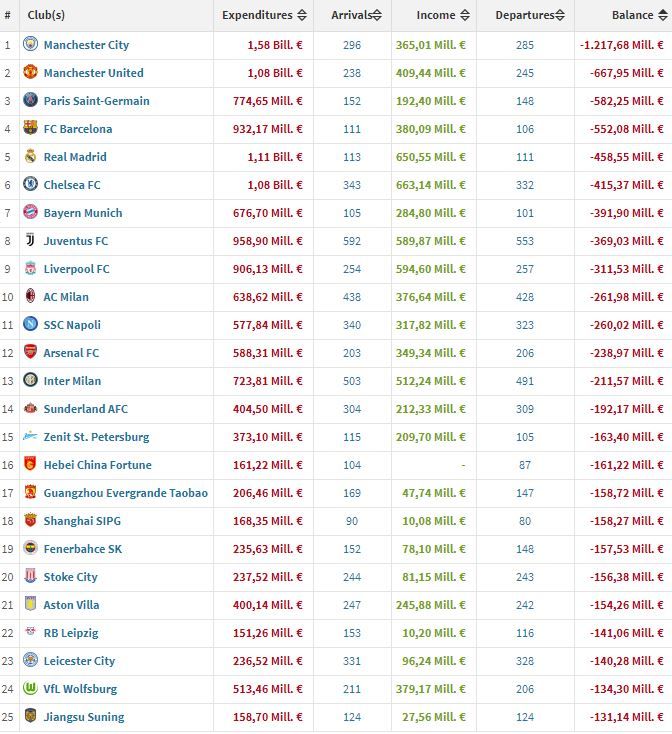Click the Bayern Munich crest icon
This screenshot has height=734, width=672.
(x=30, y=213)
